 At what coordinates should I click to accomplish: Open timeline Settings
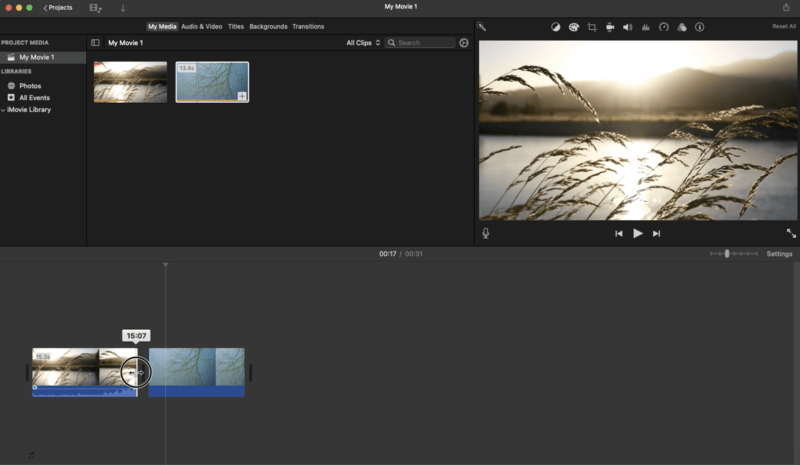point(779,254)
